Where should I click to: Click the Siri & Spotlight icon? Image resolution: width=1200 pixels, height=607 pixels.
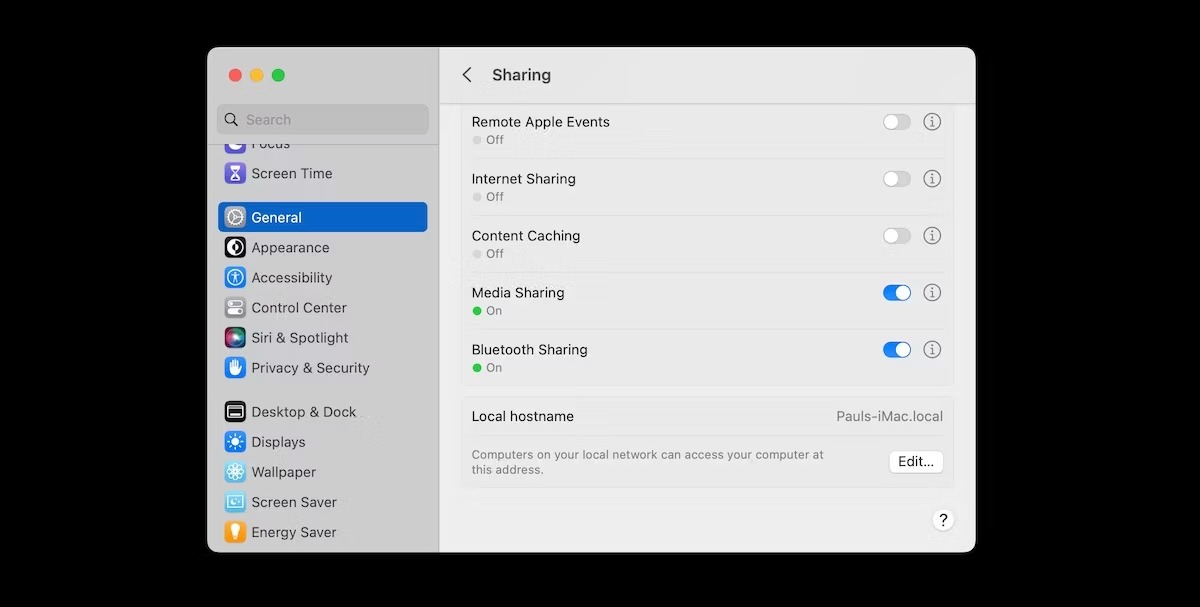click(x=235, y=337)
